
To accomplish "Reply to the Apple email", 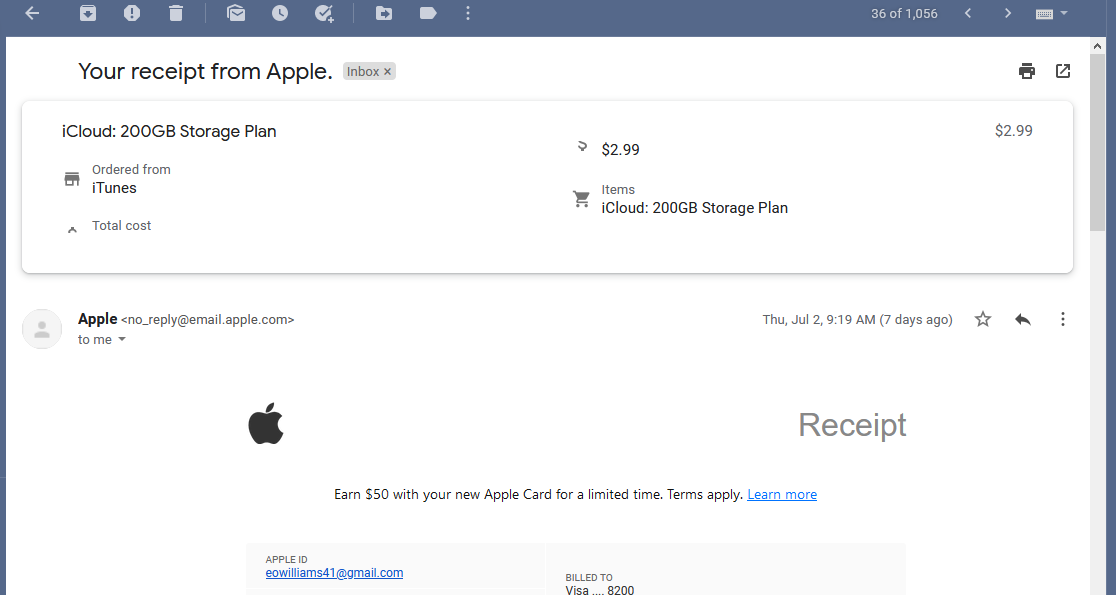I will pyautogui.click(x=1023, y=319).
